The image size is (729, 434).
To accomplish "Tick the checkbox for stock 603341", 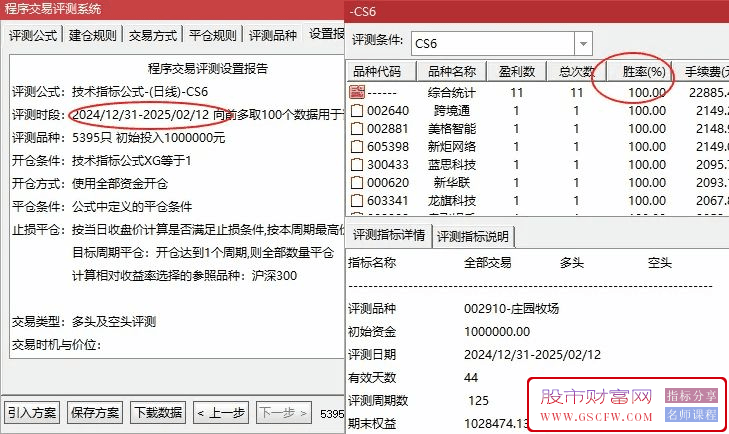I will coord(357,201).
